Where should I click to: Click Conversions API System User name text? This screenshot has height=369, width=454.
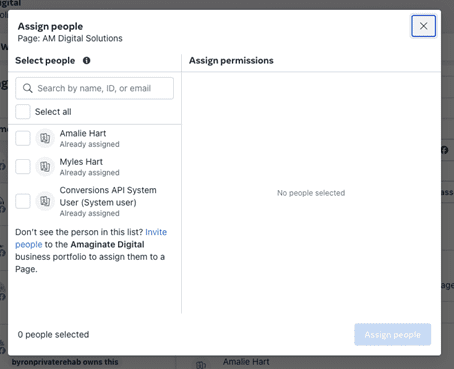click(108, 196)
